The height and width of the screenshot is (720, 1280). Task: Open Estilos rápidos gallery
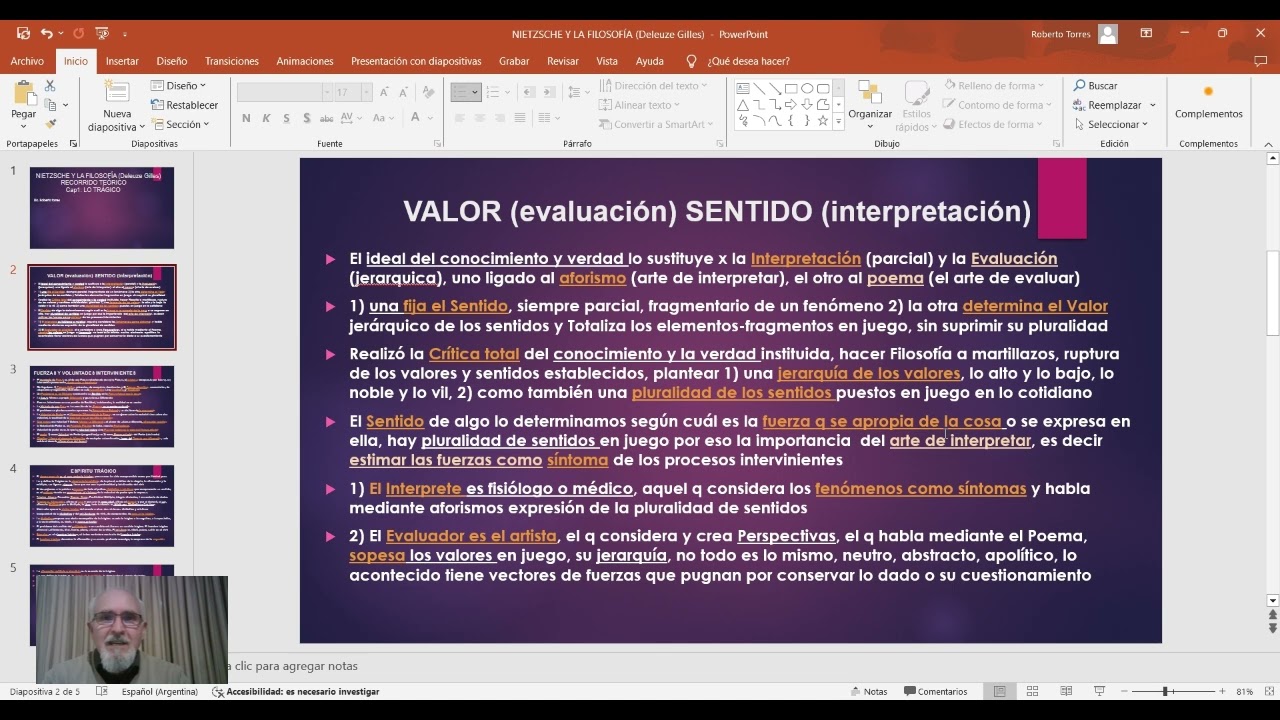[x=917, y=106]
